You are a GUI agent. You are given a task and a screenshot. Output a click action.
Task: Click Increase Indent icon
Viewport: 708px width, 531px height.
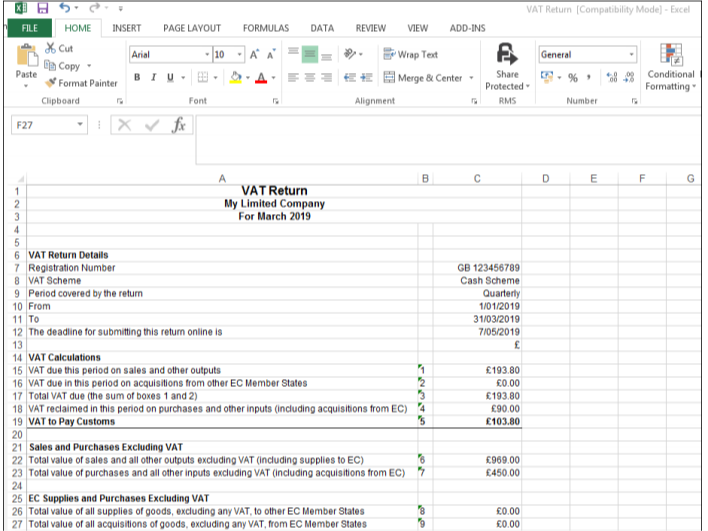[x=366, y=78]
